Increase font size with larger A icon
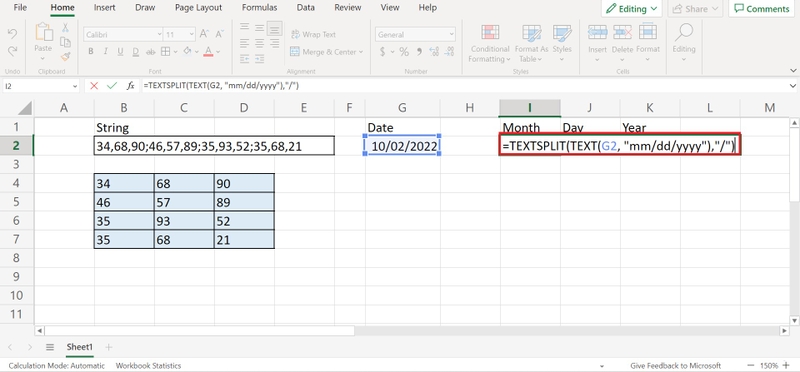The image size is (800, 372). click(204, 34)
